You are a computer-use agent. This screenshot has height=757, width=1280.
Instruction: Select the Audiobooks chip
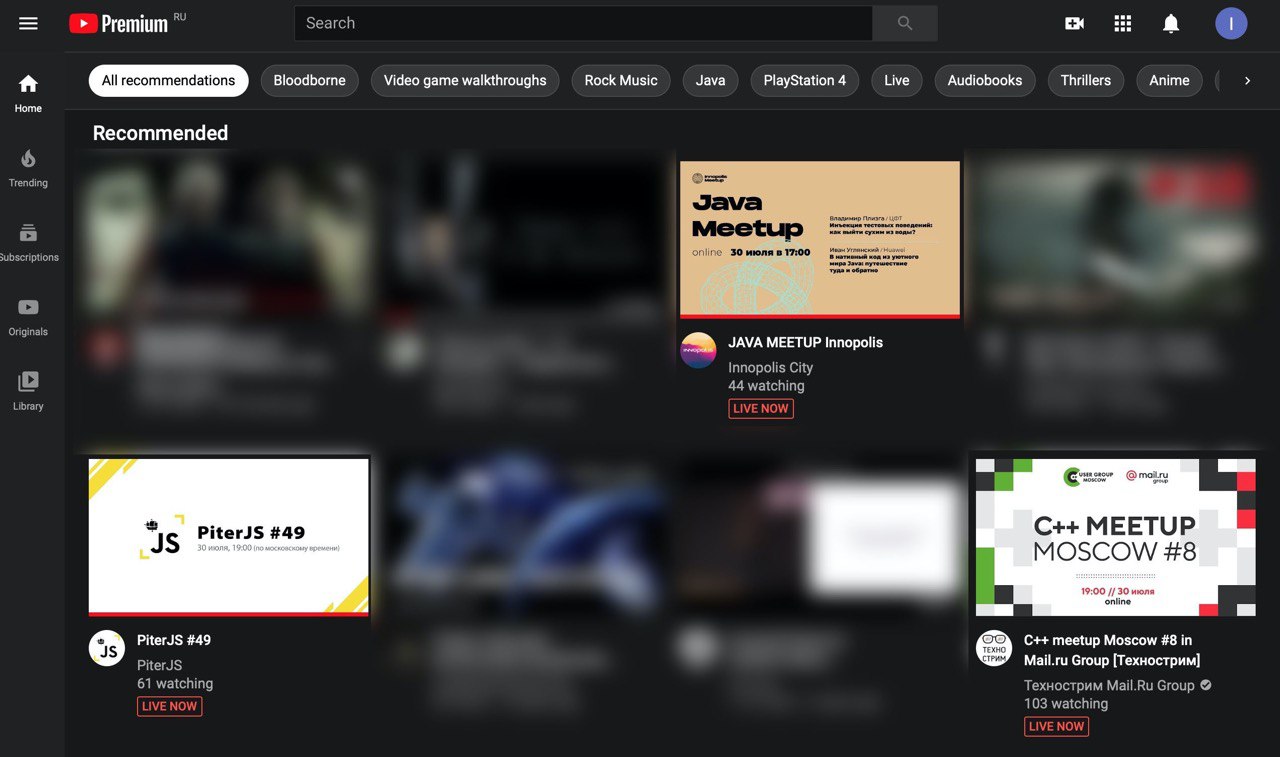(x=985, y=80)
